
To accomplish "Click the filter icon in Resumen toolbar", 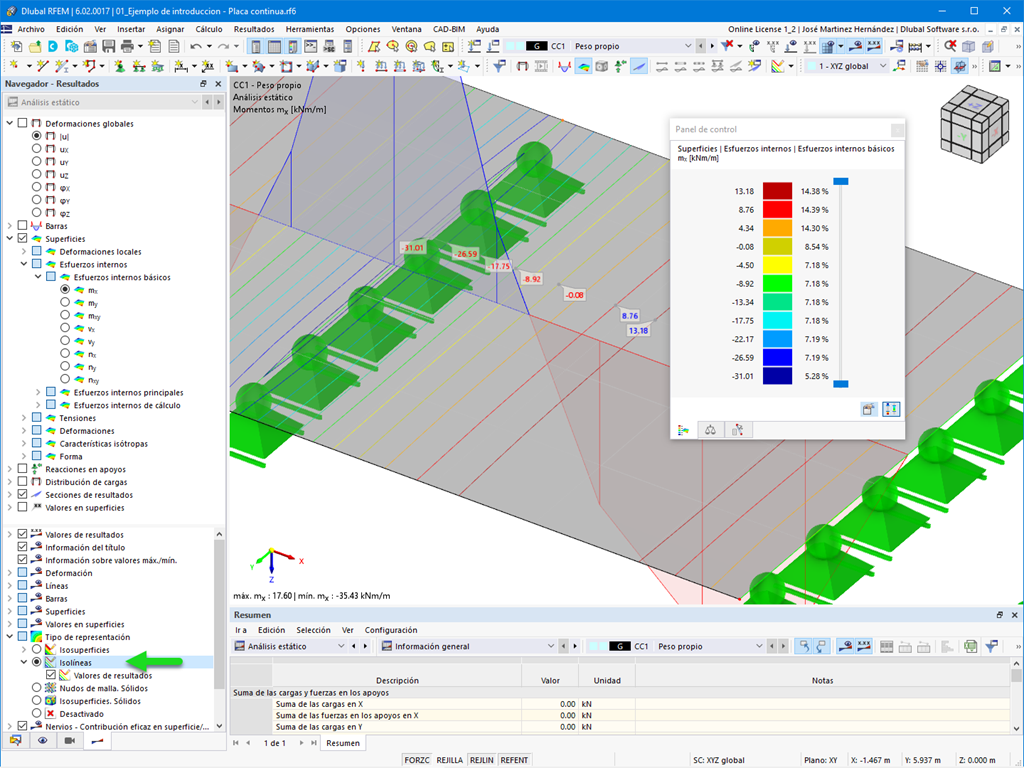I will pyautogui.click(x=991, y=646).
